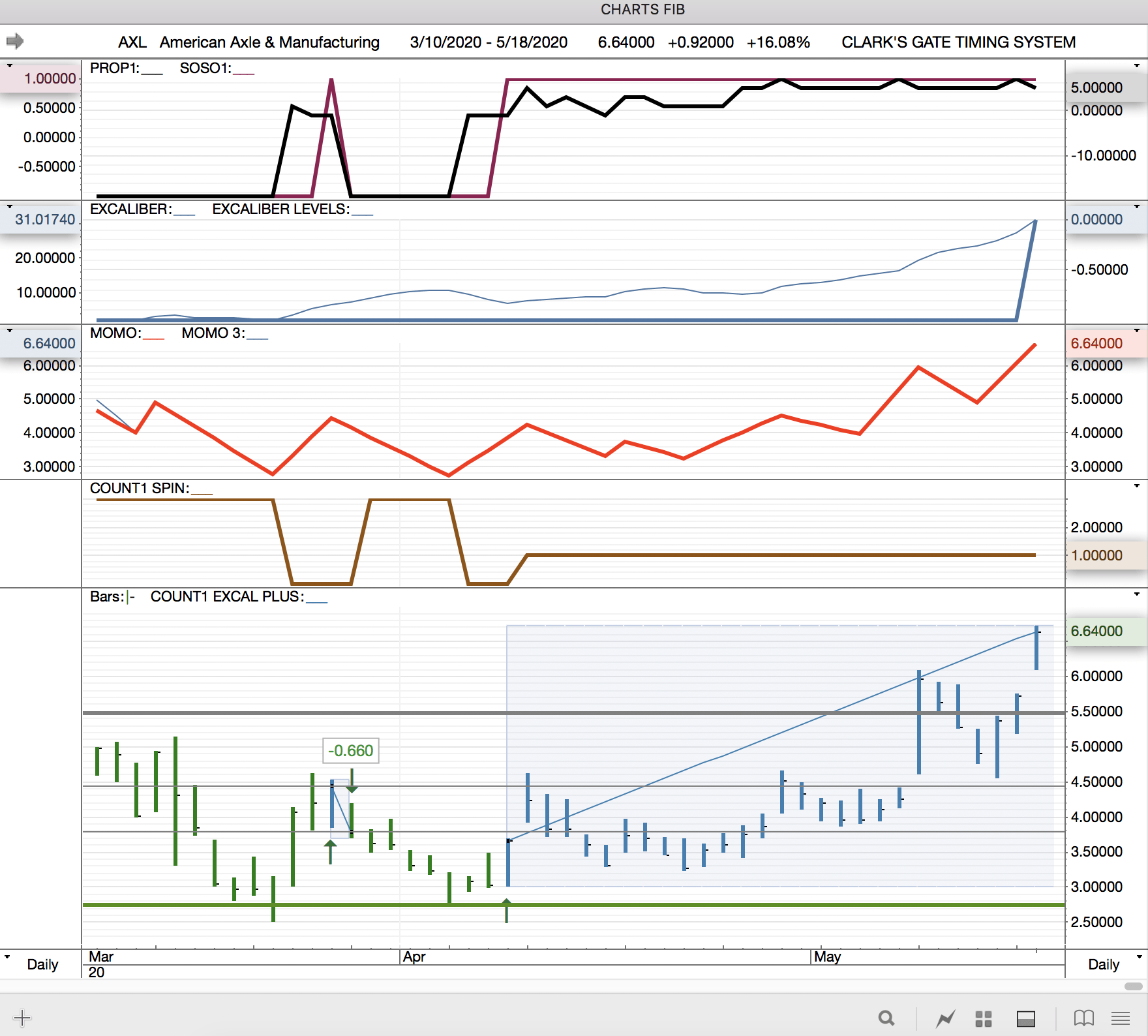Click the plus icon in the bottom bar
1148x1036 pixels.
(22, 1018)
